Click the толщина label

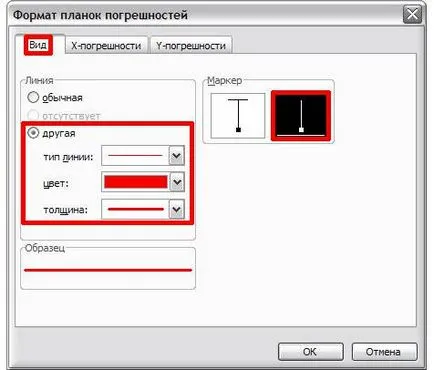pyautogui.click(x=66, y=210)
